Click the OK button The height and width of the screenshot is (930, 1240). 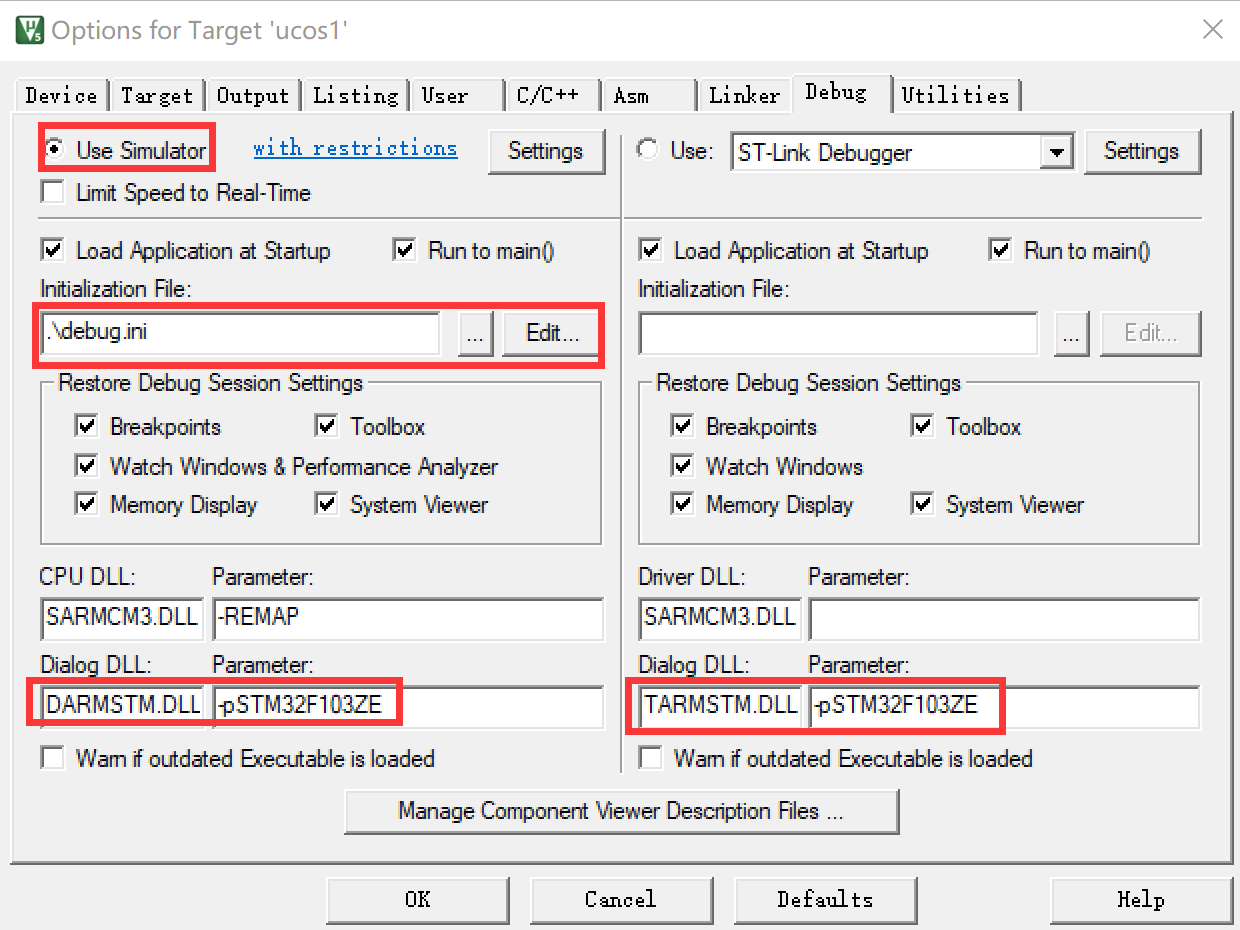[x=418, y=900]
